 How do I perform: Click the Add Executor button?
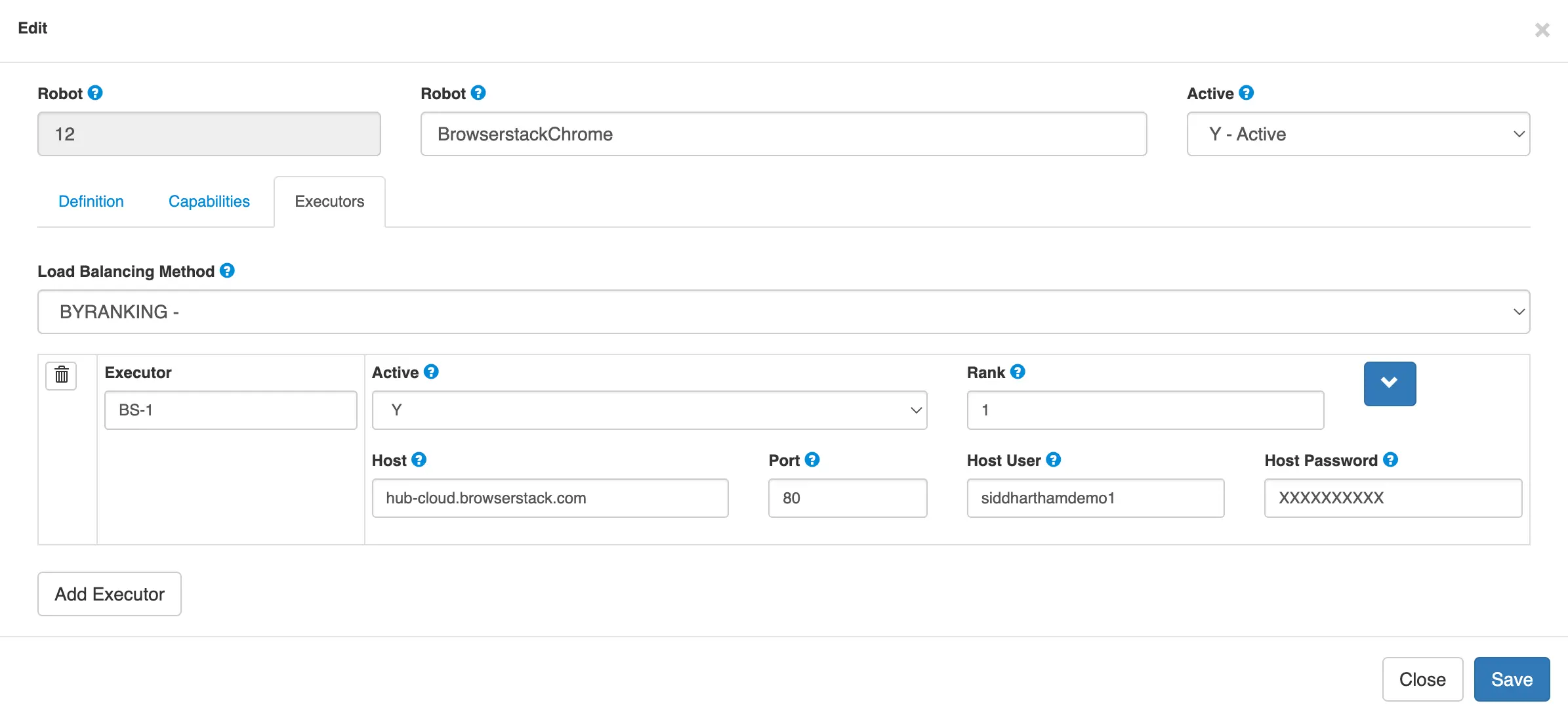[x=110, y=594]
